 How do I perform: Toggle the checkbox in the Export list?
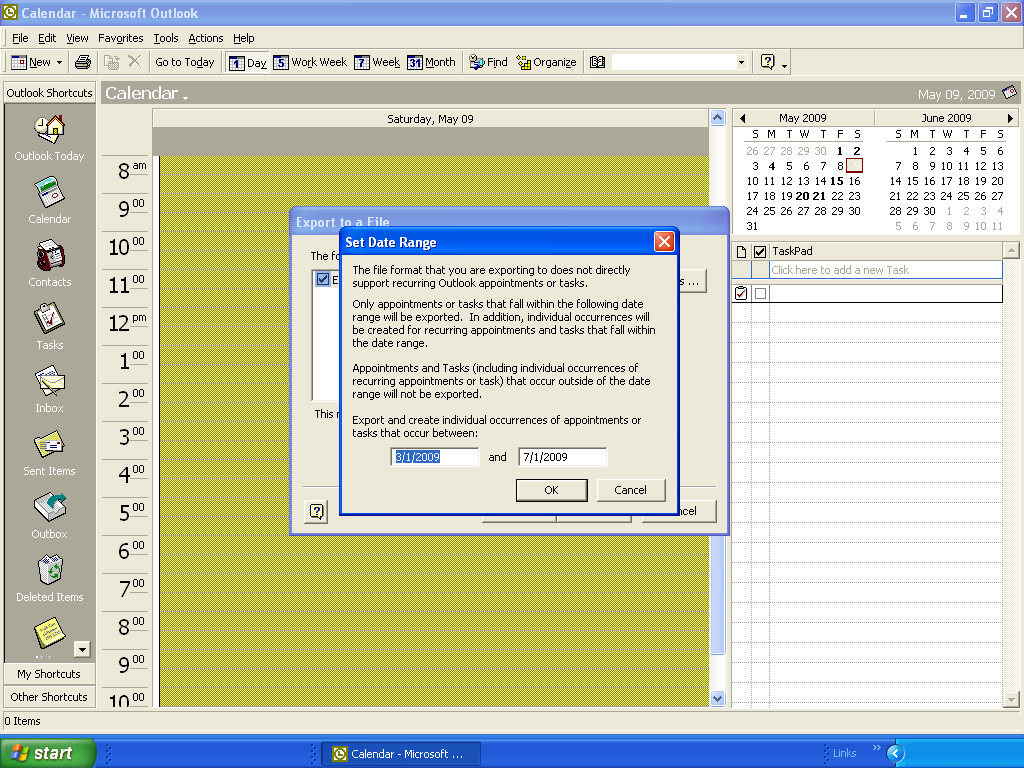pyautogui.click(x=322, y=280)
